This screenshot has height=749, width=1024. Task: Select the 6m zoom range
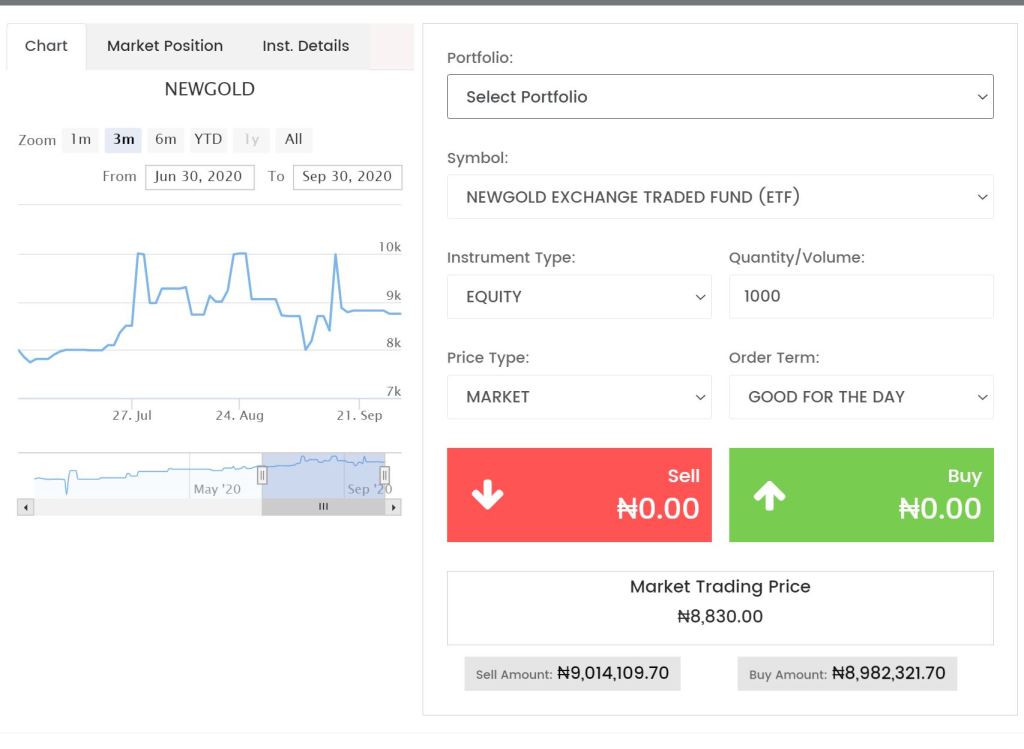[166, 140]
